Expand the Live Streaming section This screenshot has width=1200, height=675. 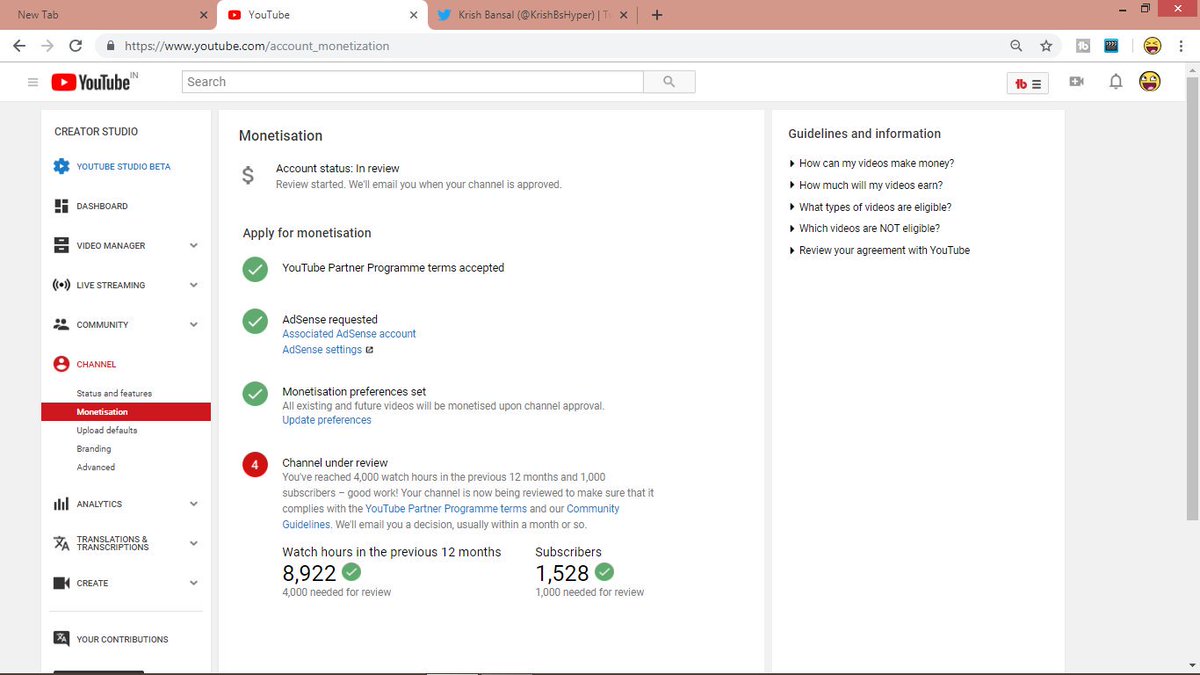pos(194,285)
